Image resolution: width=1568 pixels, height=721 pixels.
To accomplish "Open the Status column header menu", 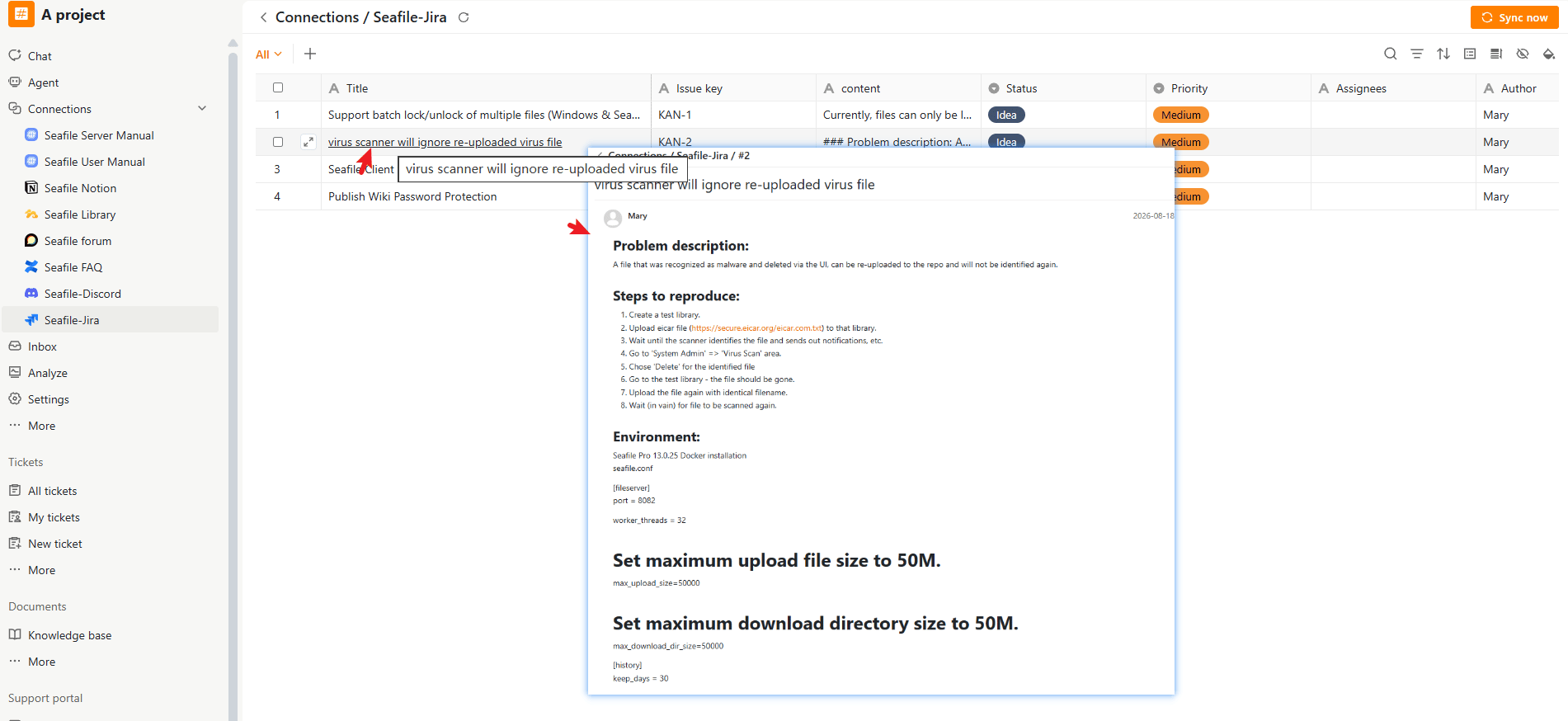I will (x=1063, y=88).
